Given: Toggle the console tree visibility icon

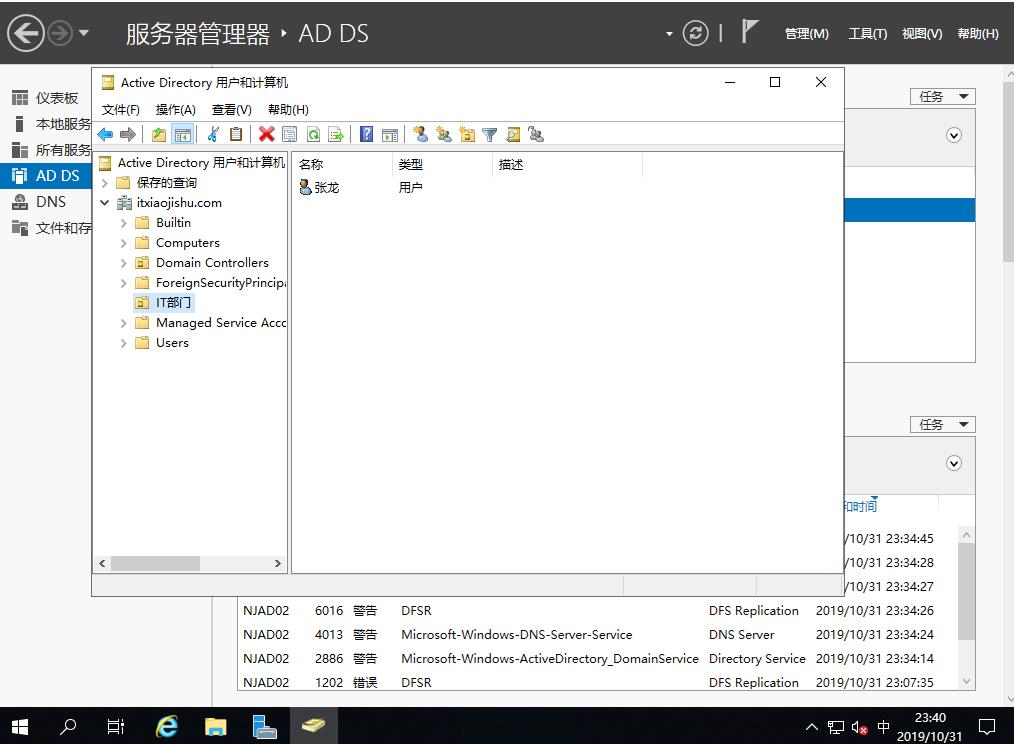Looking at the screenshot, I should [x=182, y=134].
